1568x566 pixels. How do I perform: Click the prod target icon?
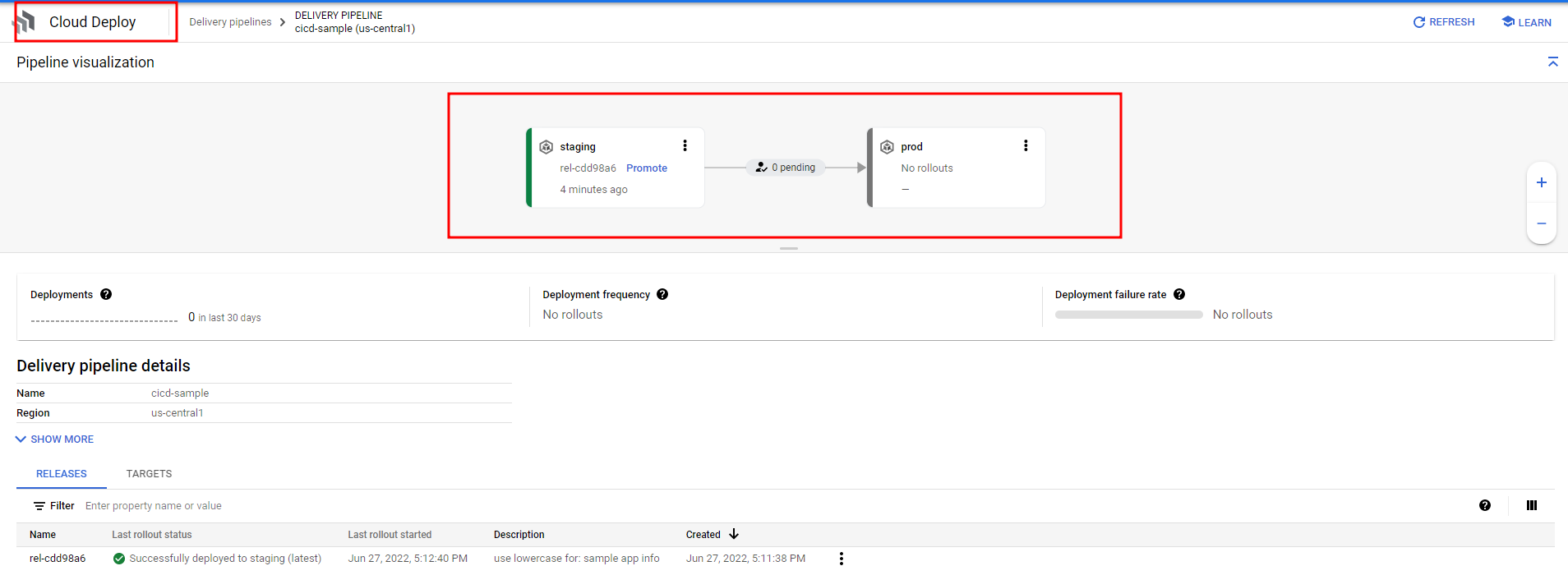pos(887,147)
